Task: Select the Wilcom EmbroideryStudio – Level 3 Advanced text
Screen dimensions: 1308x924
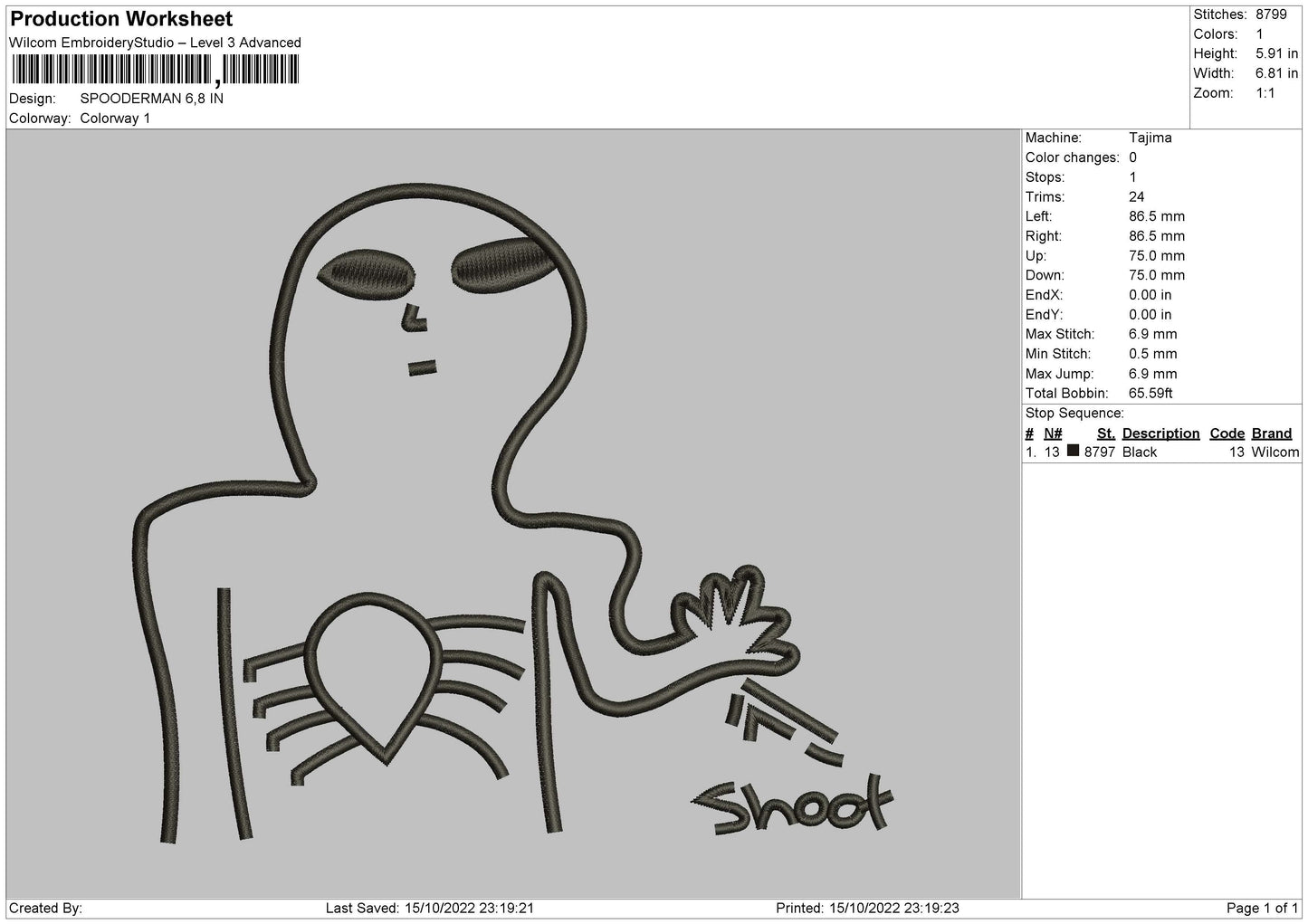Action: pyautogui.click(x=155, y=43)
